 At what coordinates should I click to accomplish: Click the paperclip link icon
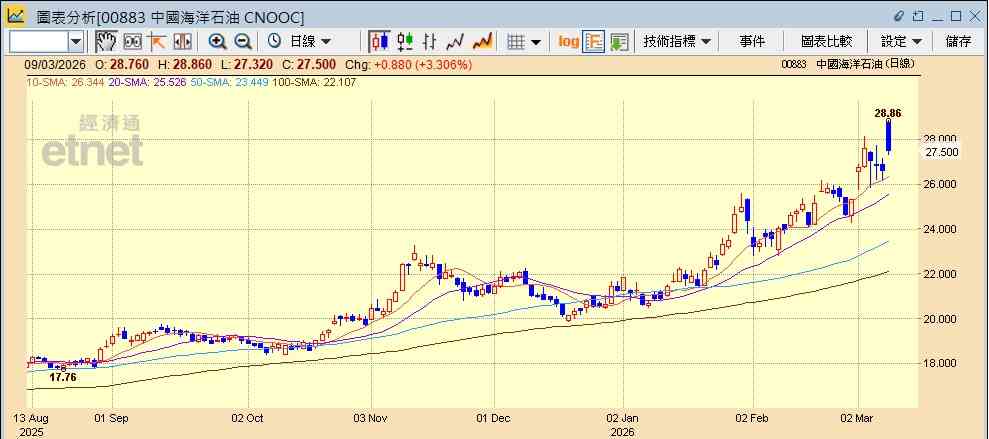point(899,16)
